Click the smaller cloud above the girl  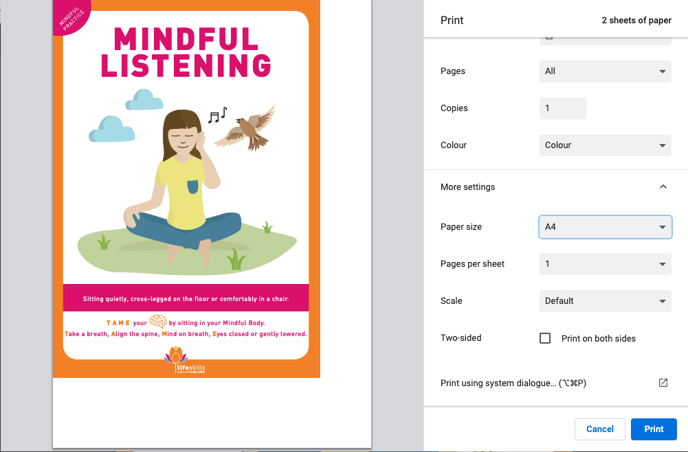[x=145, y=99]
